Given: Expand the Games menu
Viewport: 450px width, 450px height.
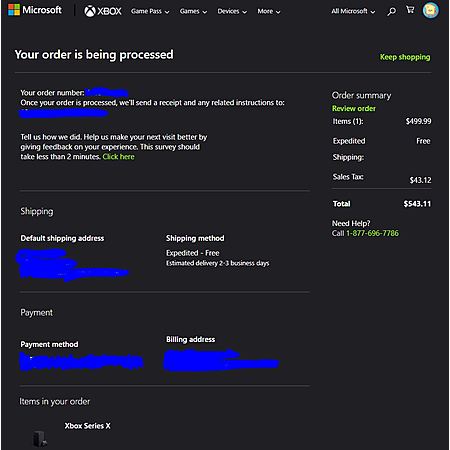Looking at the screenshot, I should tap(193, 11).
